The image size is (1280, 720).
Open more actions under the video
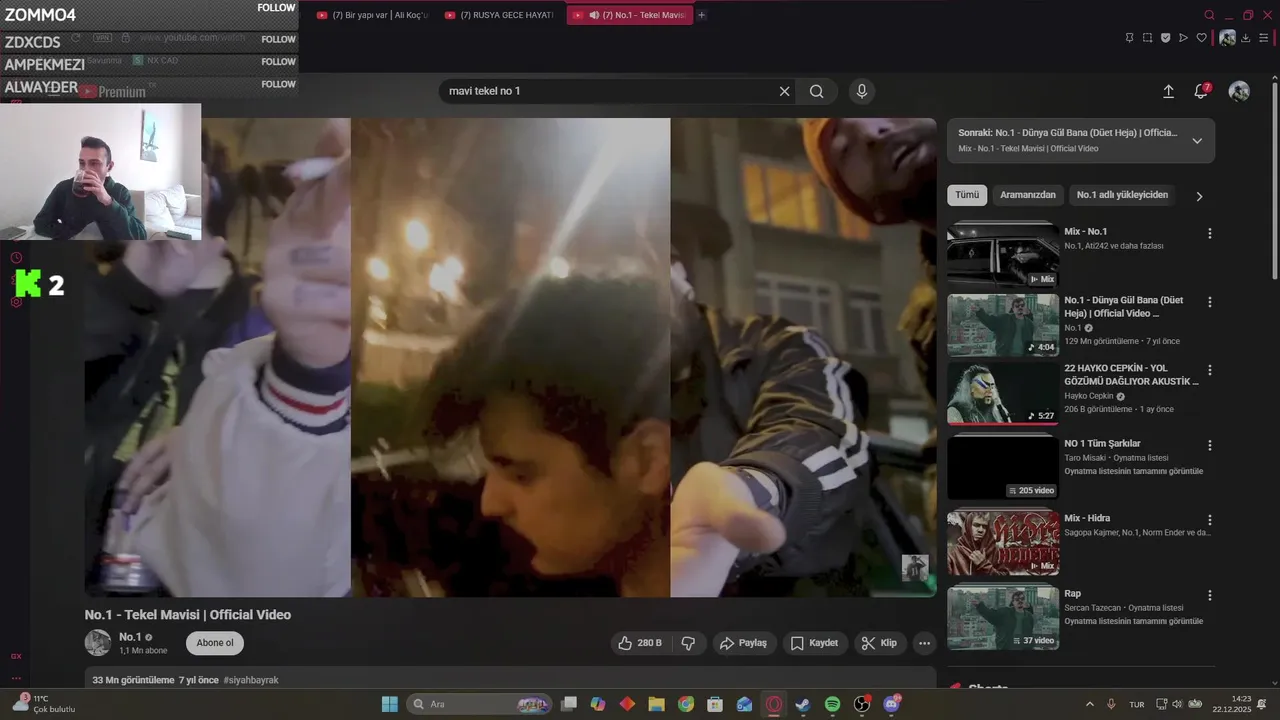(x=925, y=643)
